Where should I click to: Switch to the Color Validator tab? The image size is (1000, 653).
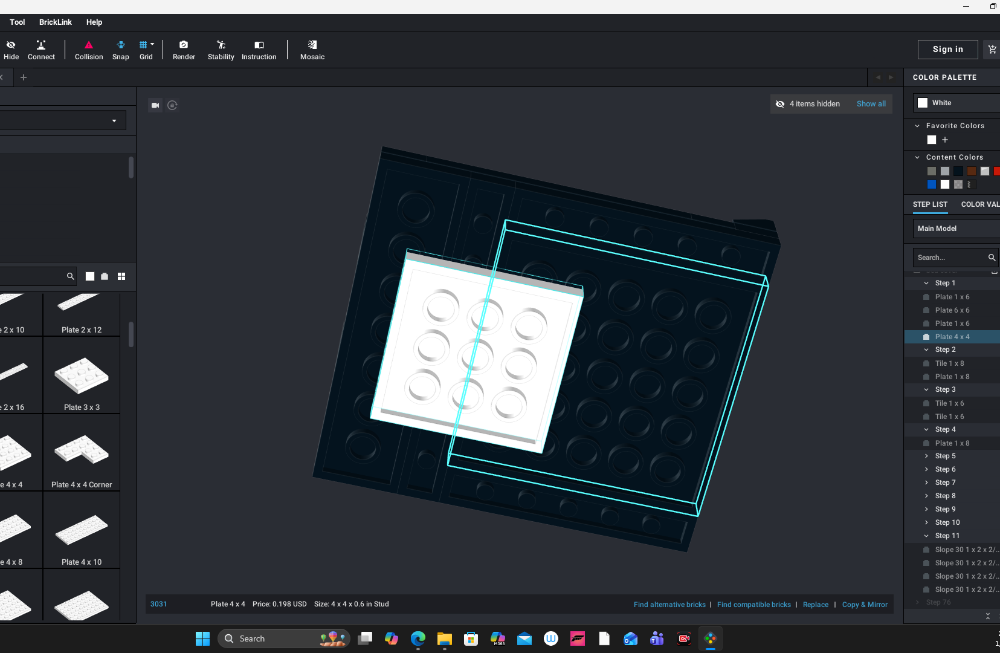(x=979, y=205)
